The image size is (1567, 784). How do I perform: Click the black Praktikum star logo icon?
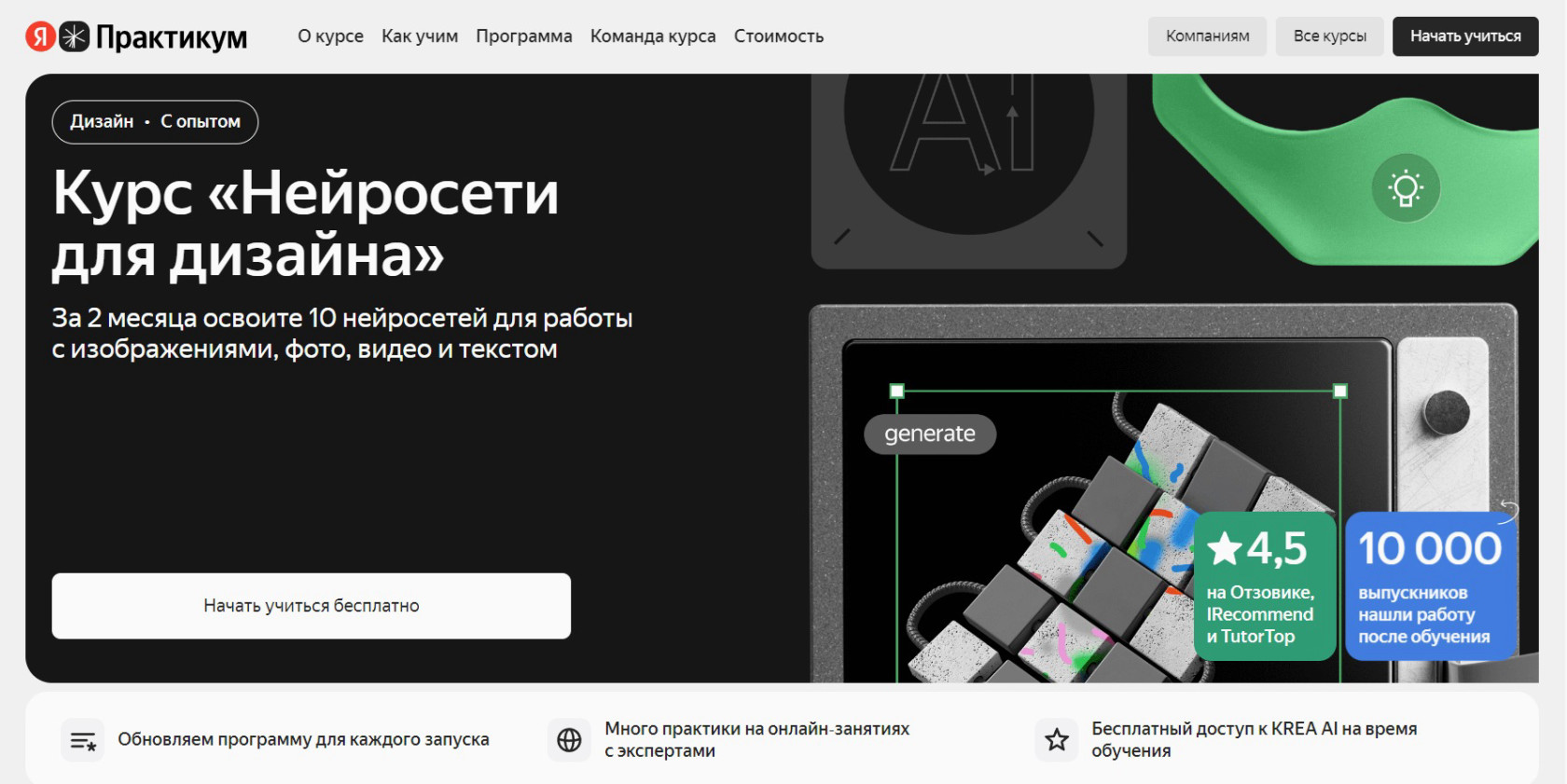coord(75,36)
